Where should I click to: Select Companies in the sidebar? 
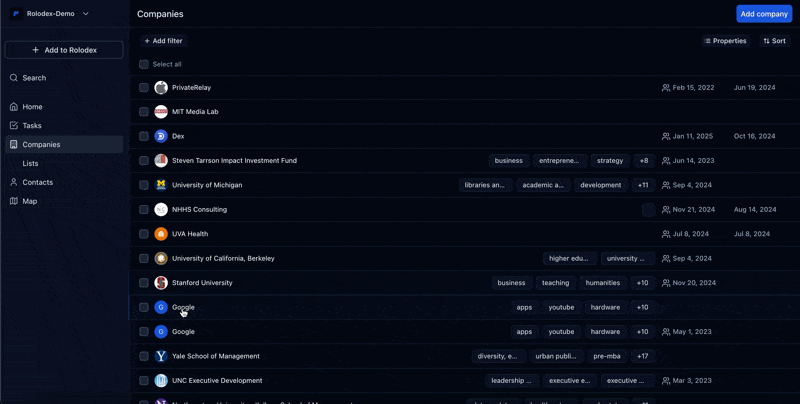point(64,144)
